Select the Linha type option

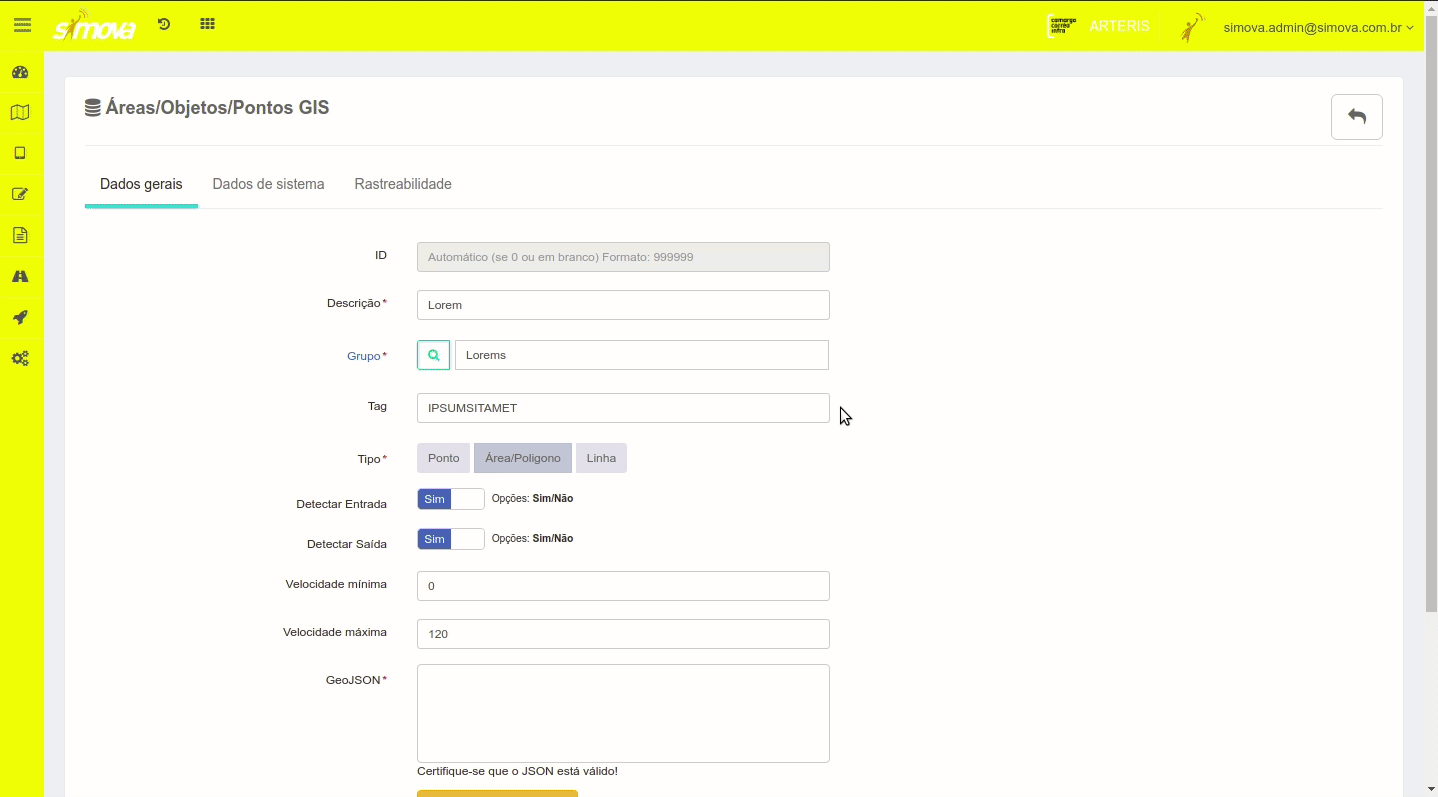(x=601, y=458)
